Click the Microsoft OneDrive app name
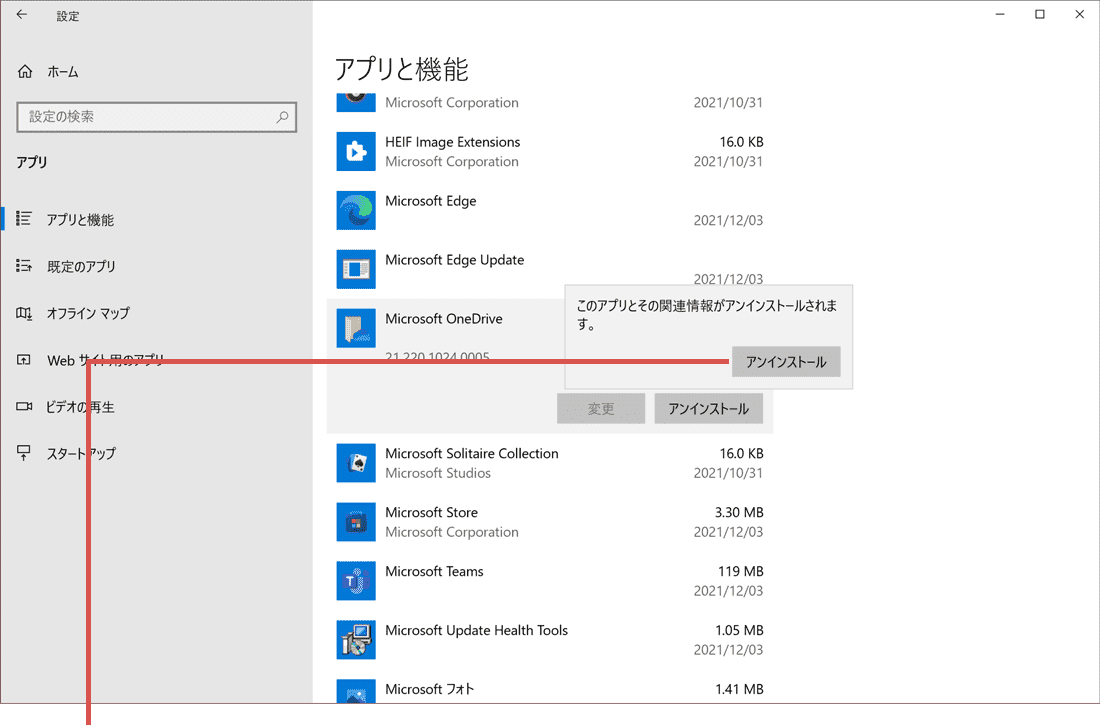This screenshot has height=725, width=1100. tap(443, 319)
